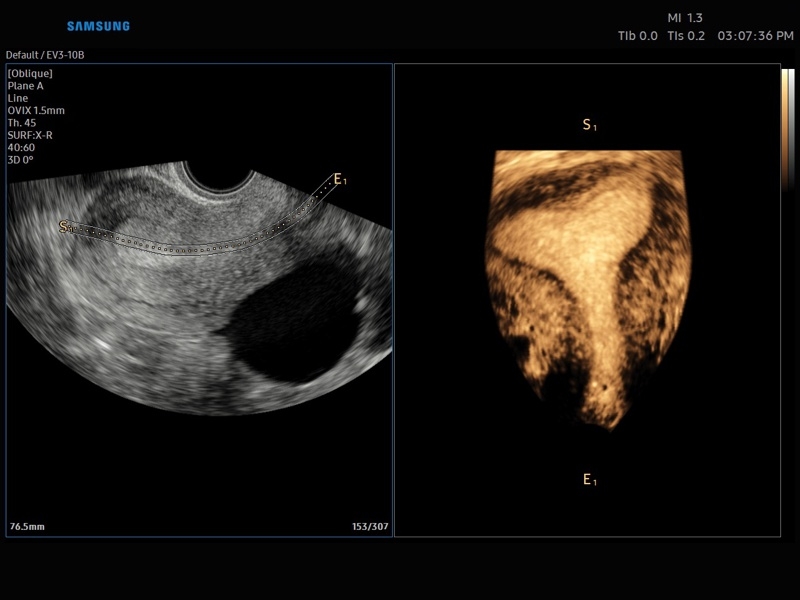800x600 pixels.
Task: Click the S1 start marker on the oblique line
Action: click(x=66, y=227)
